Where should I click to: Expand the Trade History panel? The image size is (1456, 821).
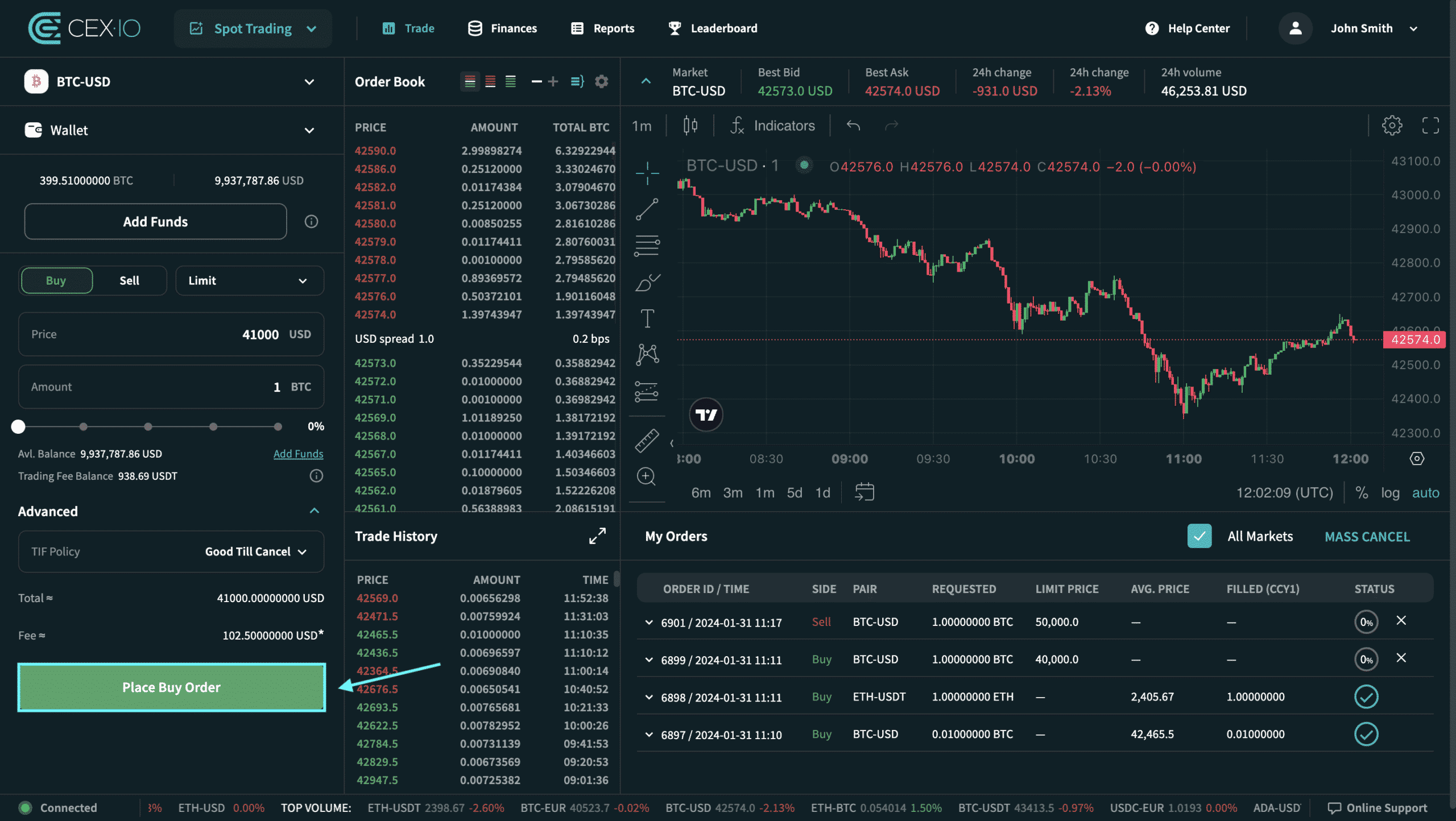click(597, 536)
